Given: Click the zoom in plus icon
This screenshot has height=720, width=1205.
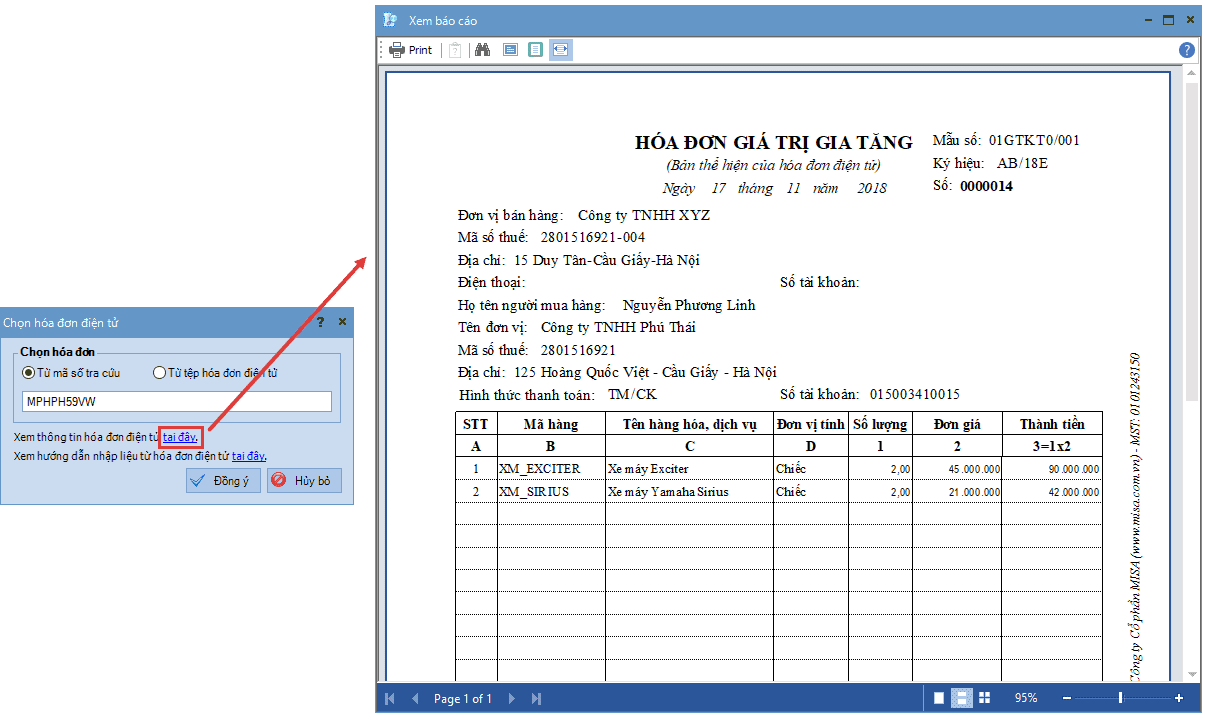Looking at the screenshot, I should coord(1179,698).
